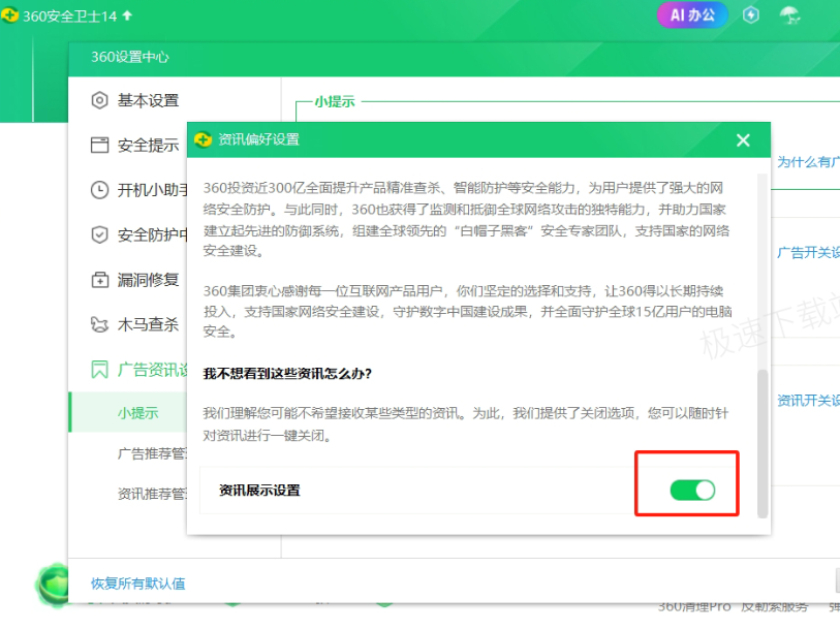Click the 我不想看到这些资讯怎么办? heading
840x630 pixels.
coord(287,373)
